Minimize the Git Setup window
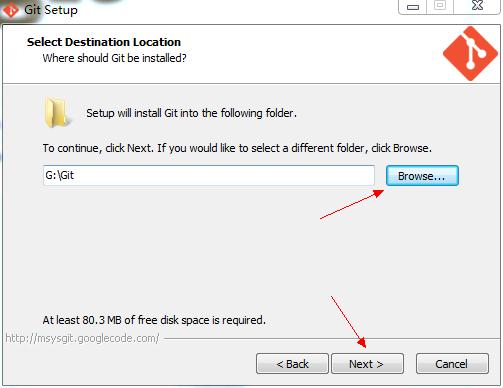This screenshot has height=388, width=503. pos(413,7)
